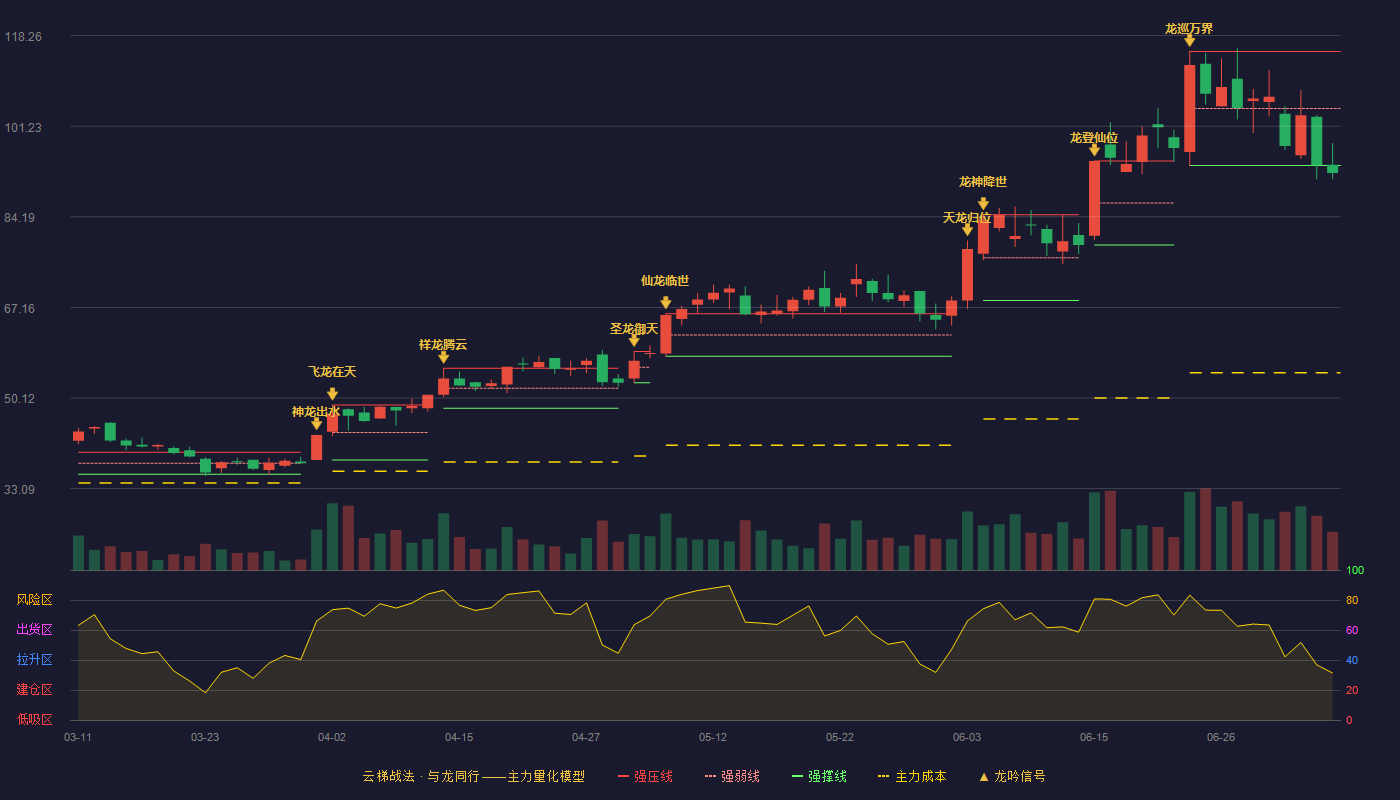Toggle the 强压线 legend series
The width and height of the screenshot is (1400, 800).
click(645, 776)
